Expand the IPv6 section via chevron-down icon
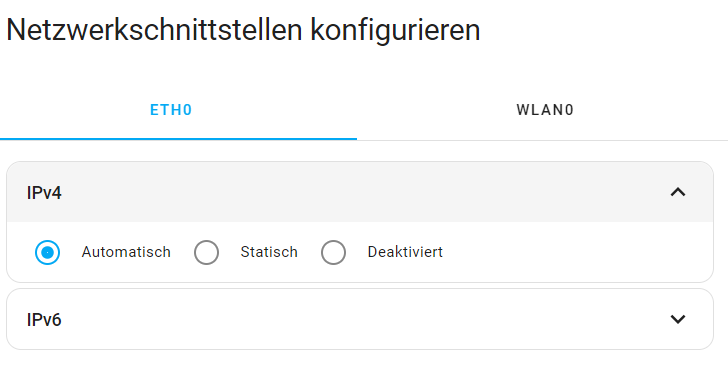The width and height of the screenshot is (728, 370). point(678,319)
